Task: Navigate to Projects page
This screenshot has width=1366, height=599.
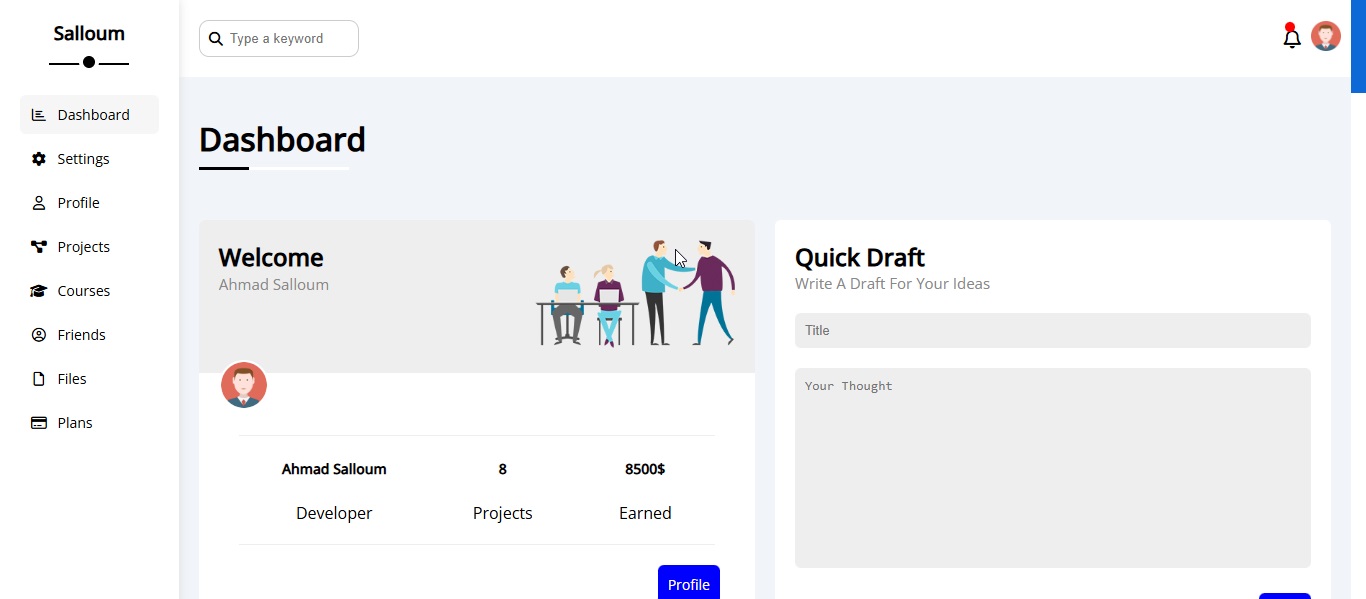Action: [89, 247]
